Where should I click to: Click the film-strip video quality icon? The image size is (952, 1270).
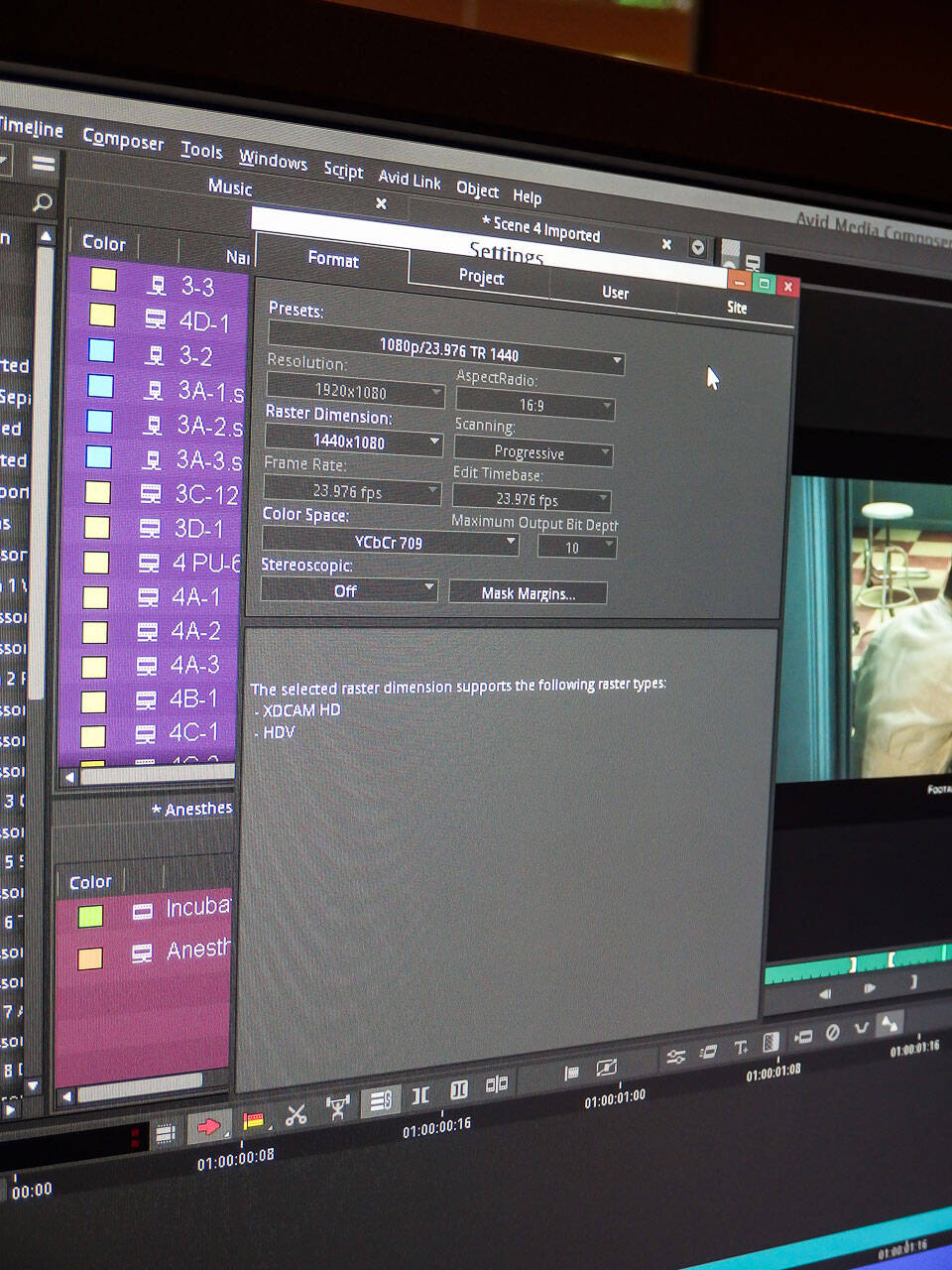click(x=165, y=1133)
